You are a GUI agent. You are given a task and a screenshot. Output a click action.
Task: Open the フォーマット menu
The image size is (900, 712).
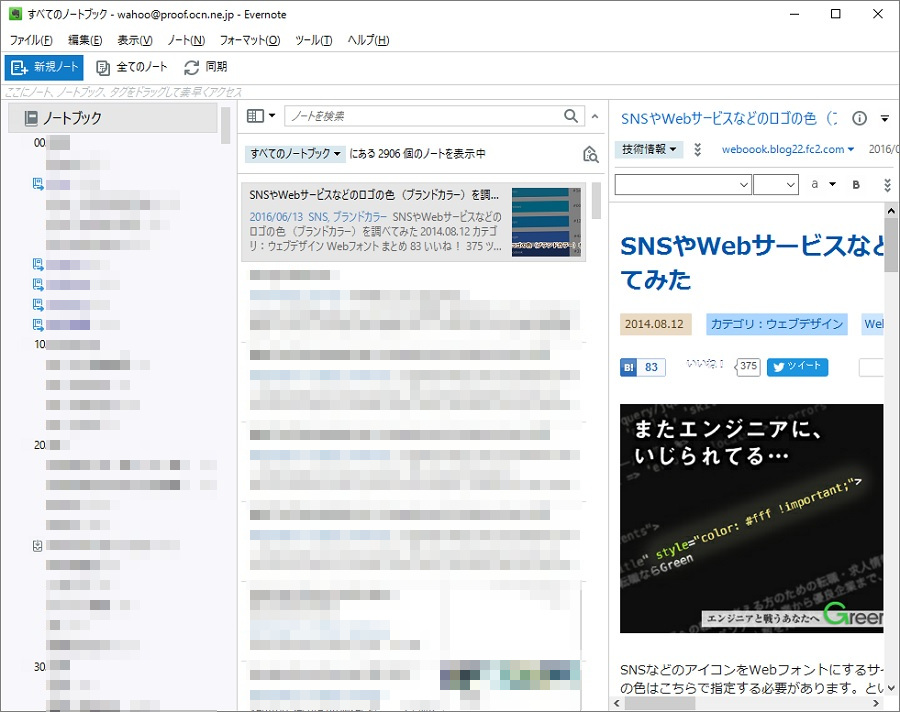coord(251,40)
